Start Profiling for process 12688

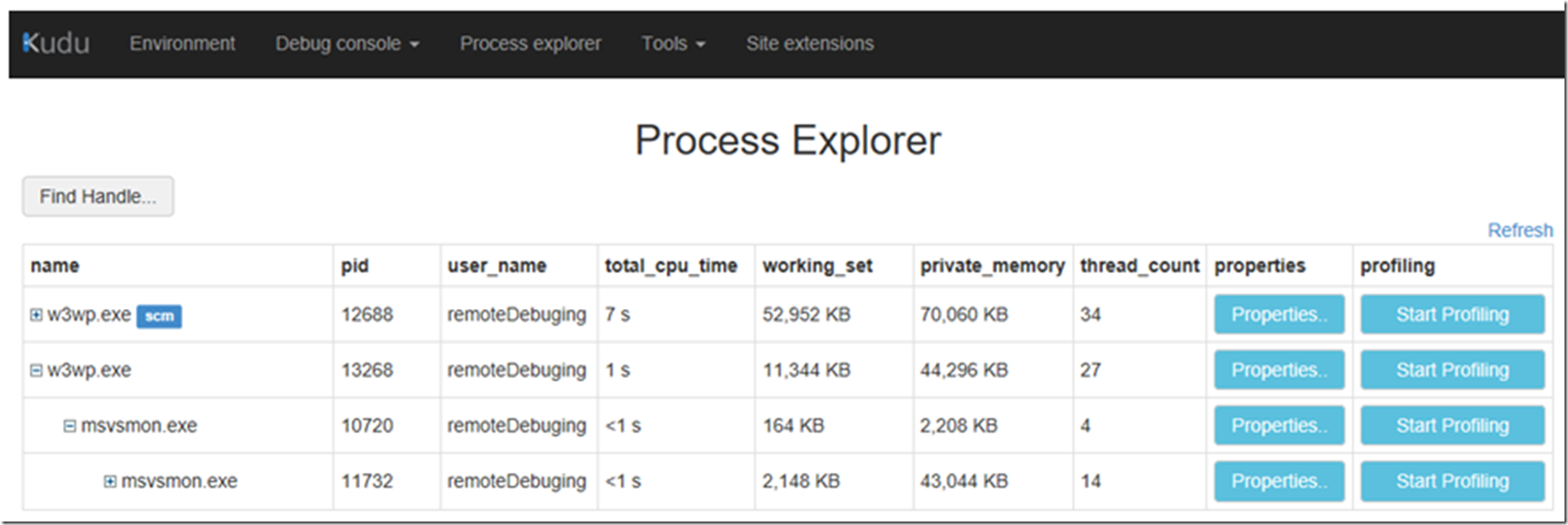[1452, 314]
